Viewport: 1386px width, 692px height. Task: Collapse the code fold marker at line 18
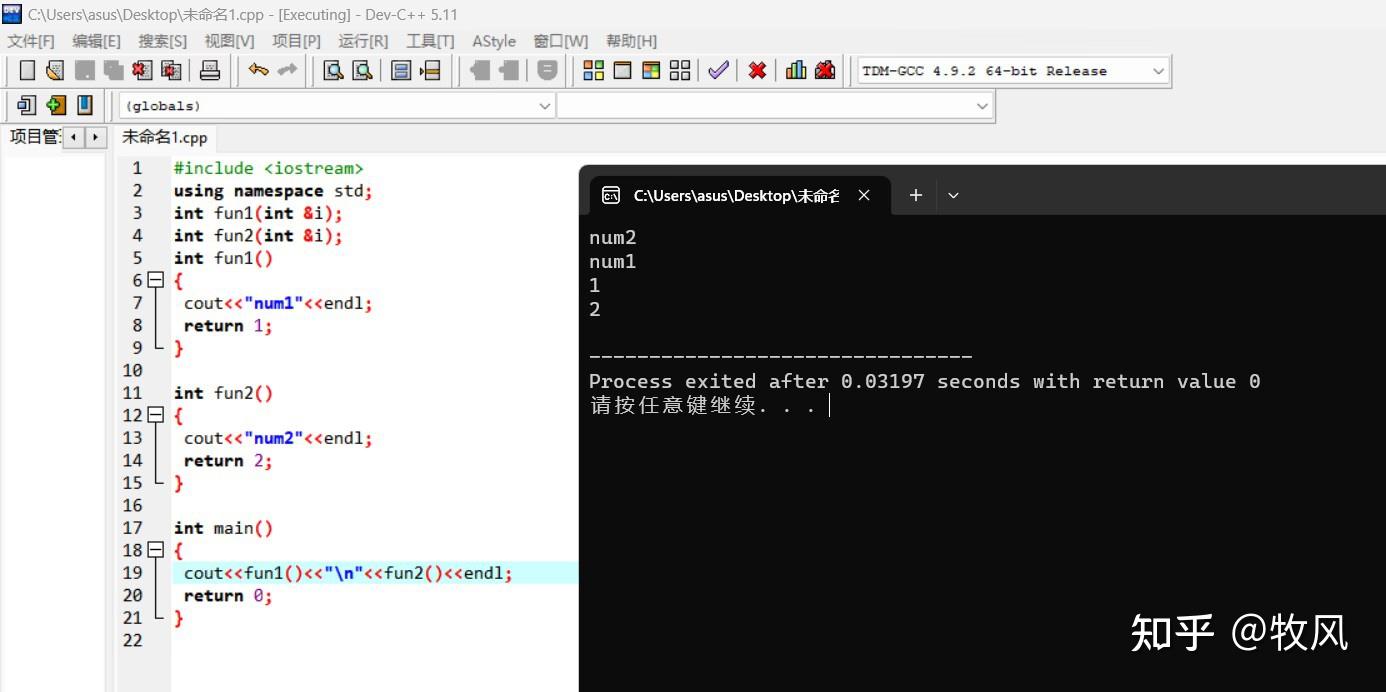[x=155, y=550]
